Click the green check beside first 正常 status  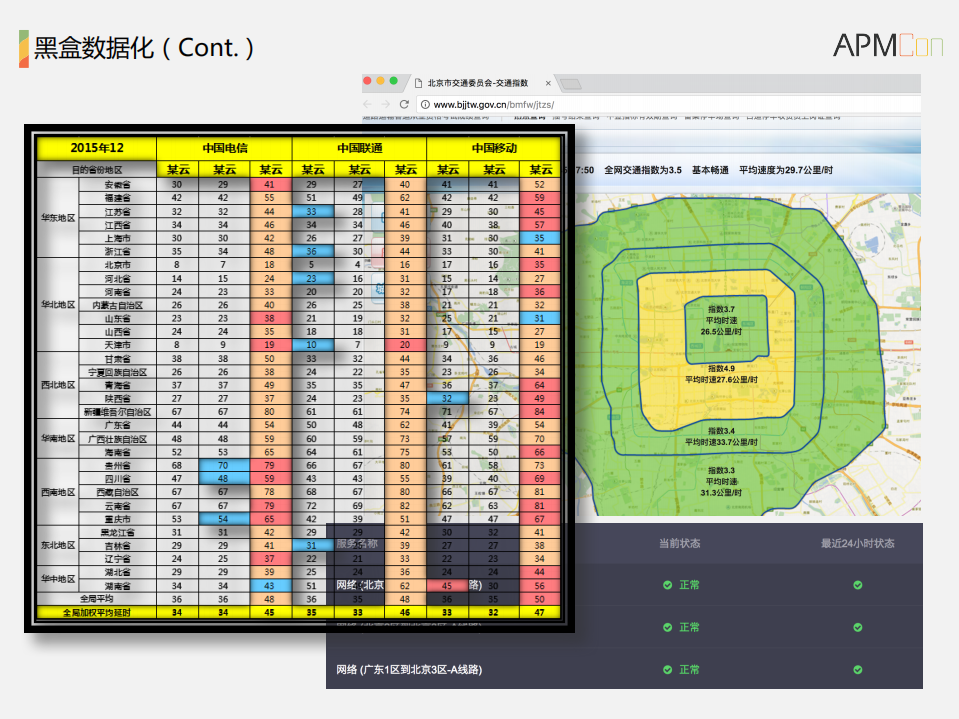[x=667, y=585]
